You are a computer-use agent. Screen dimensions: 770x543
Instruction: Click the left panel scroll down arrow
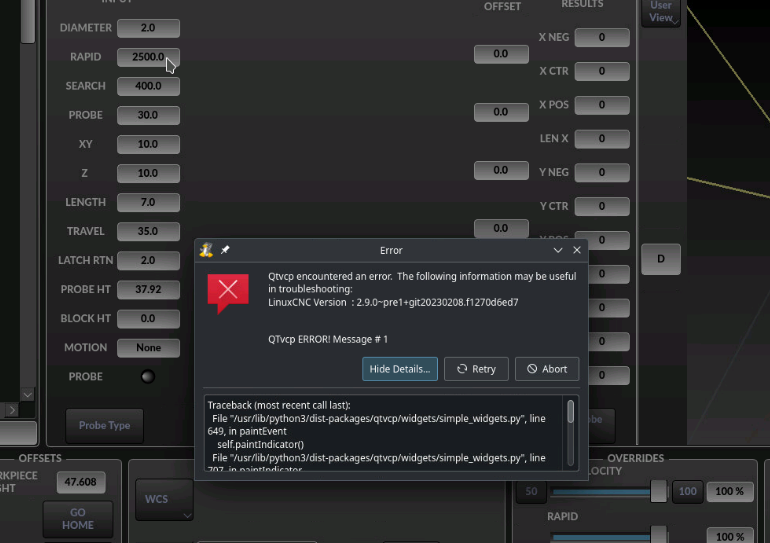tap(28, 395)
